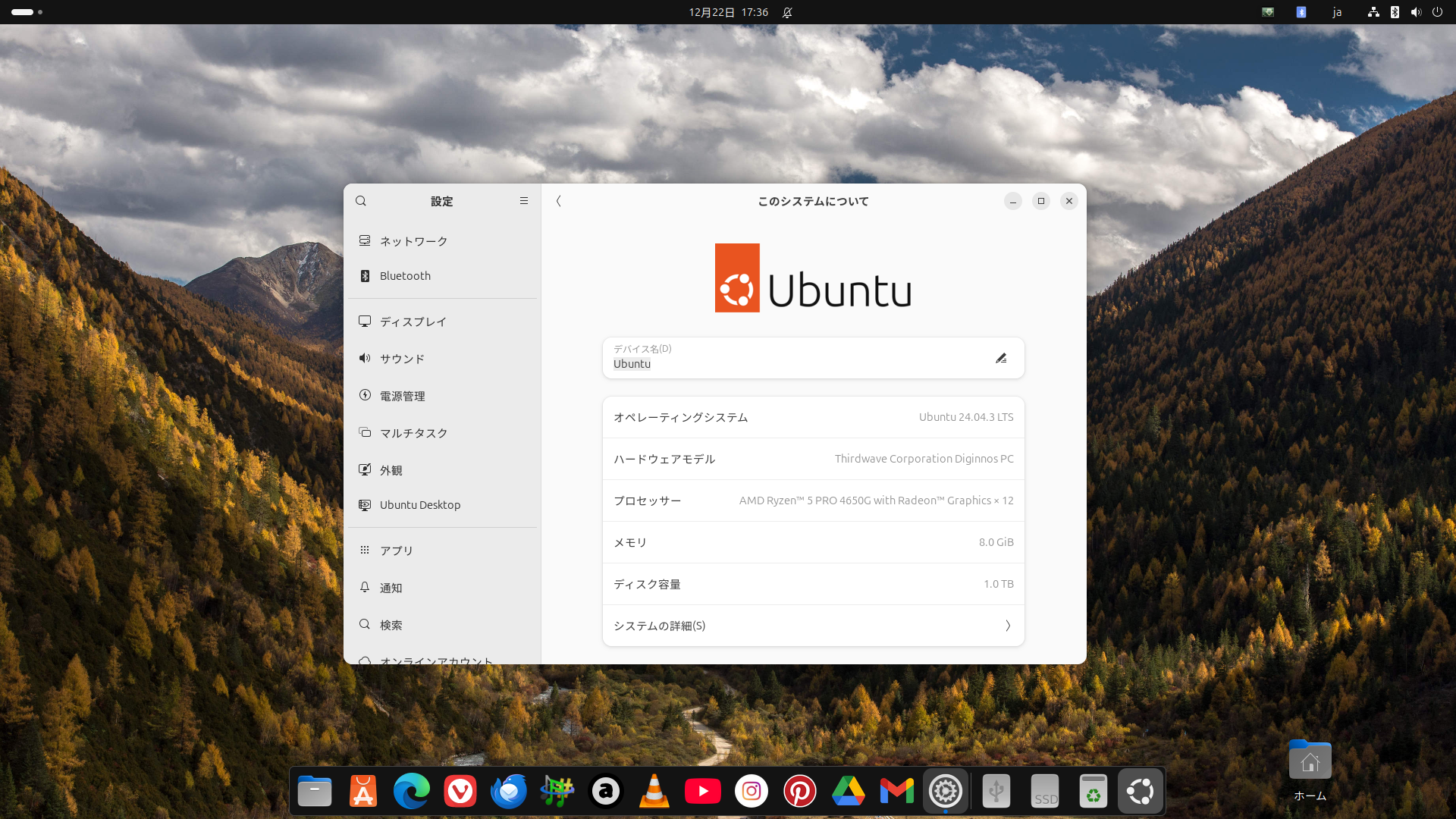Screen dimensions: 1456x819
Task: Click the pencil icon to rename device
Action: pyautogui.click(x=1001, y=358)
